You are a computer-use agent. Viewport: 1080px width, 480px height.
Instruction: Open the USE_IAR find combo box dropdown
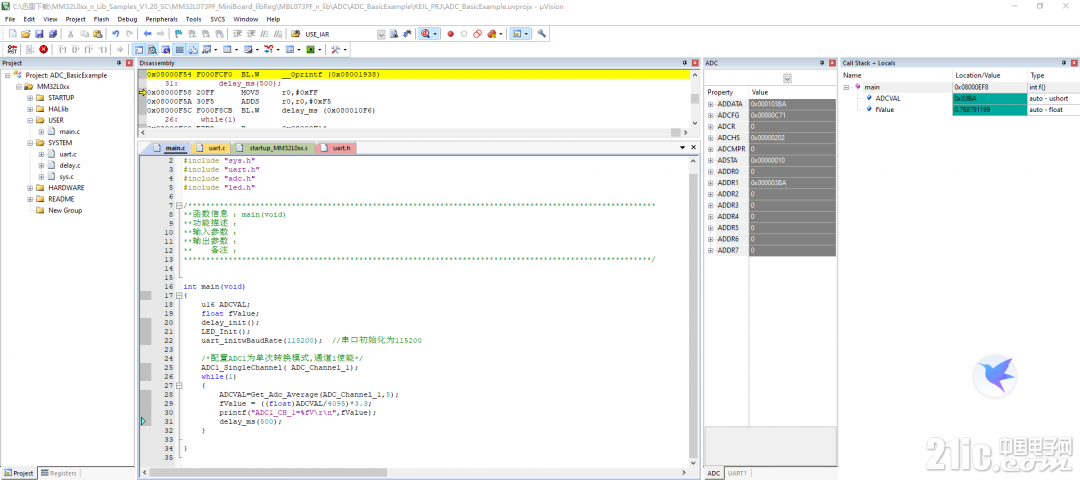click(381, 34)
